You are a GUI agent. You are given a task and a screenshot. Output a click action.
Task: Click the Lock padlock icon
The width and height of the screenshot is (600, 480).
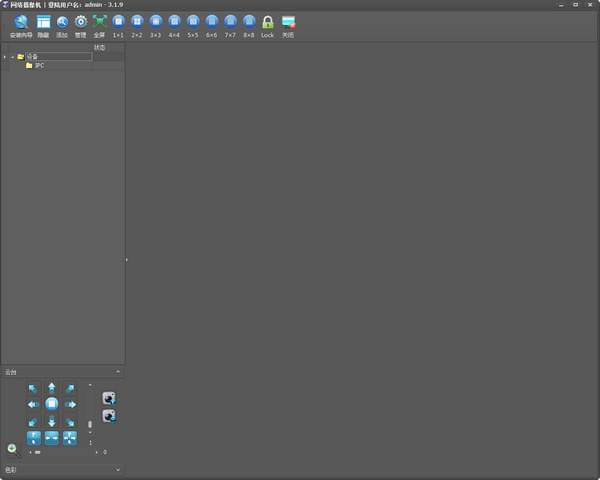coord(267,22)
